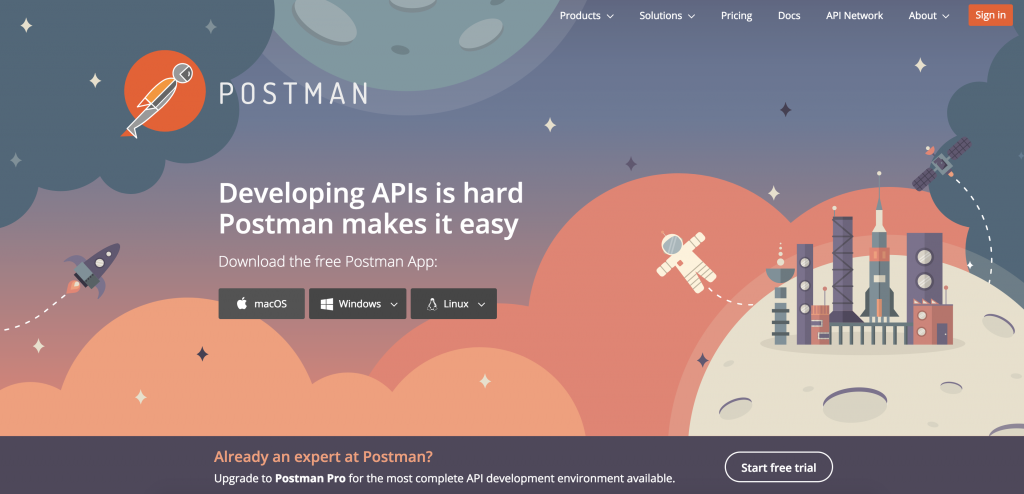Click the Windows logo icon
This screenshot has width=1024, height=494.
pos(327,304)
